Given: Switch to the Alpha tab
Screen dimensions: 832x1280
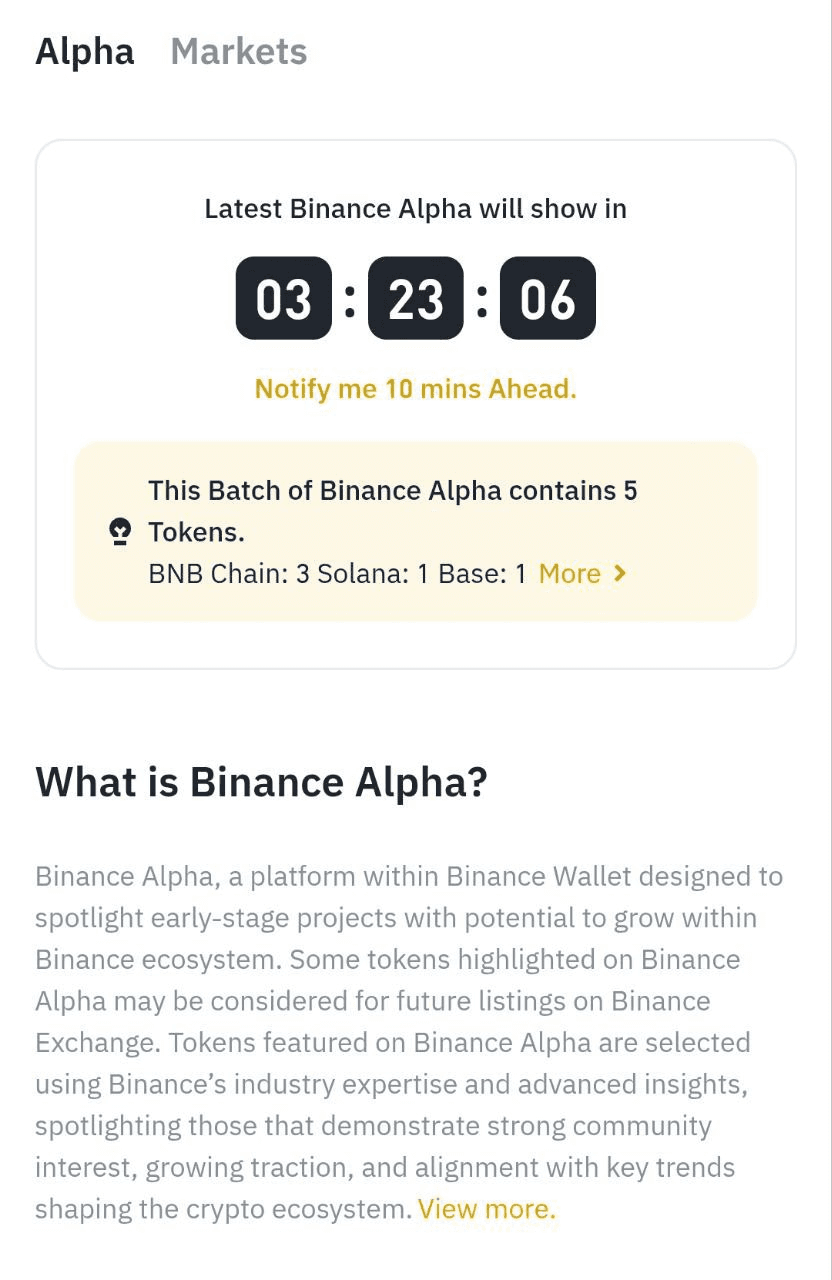Looking at the screenshot, I should tap(84, 51).
